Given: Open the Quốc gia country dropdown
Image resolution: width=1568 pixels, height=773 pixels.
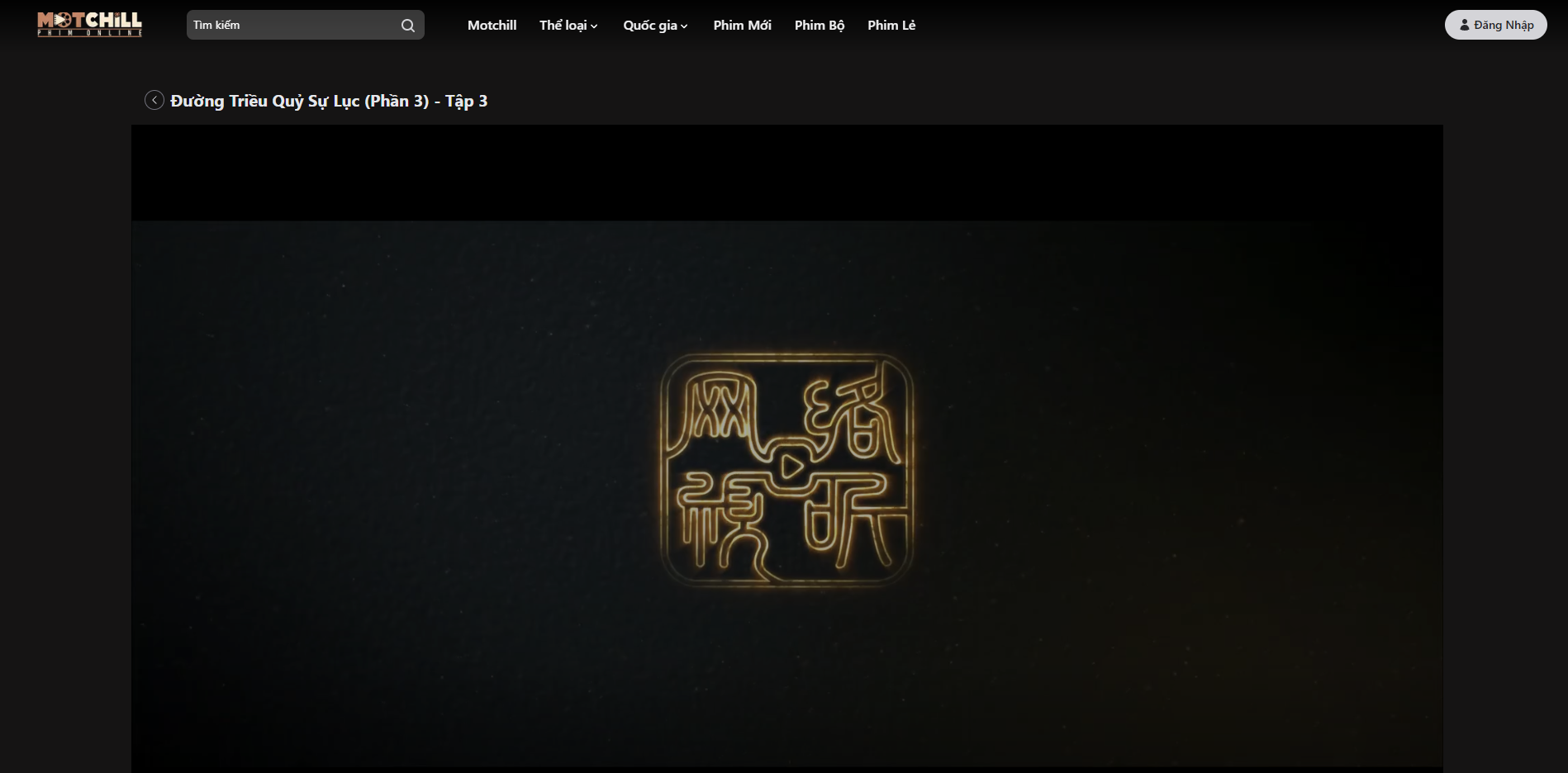Looking at the screenshot, I should tap(650, 25).
